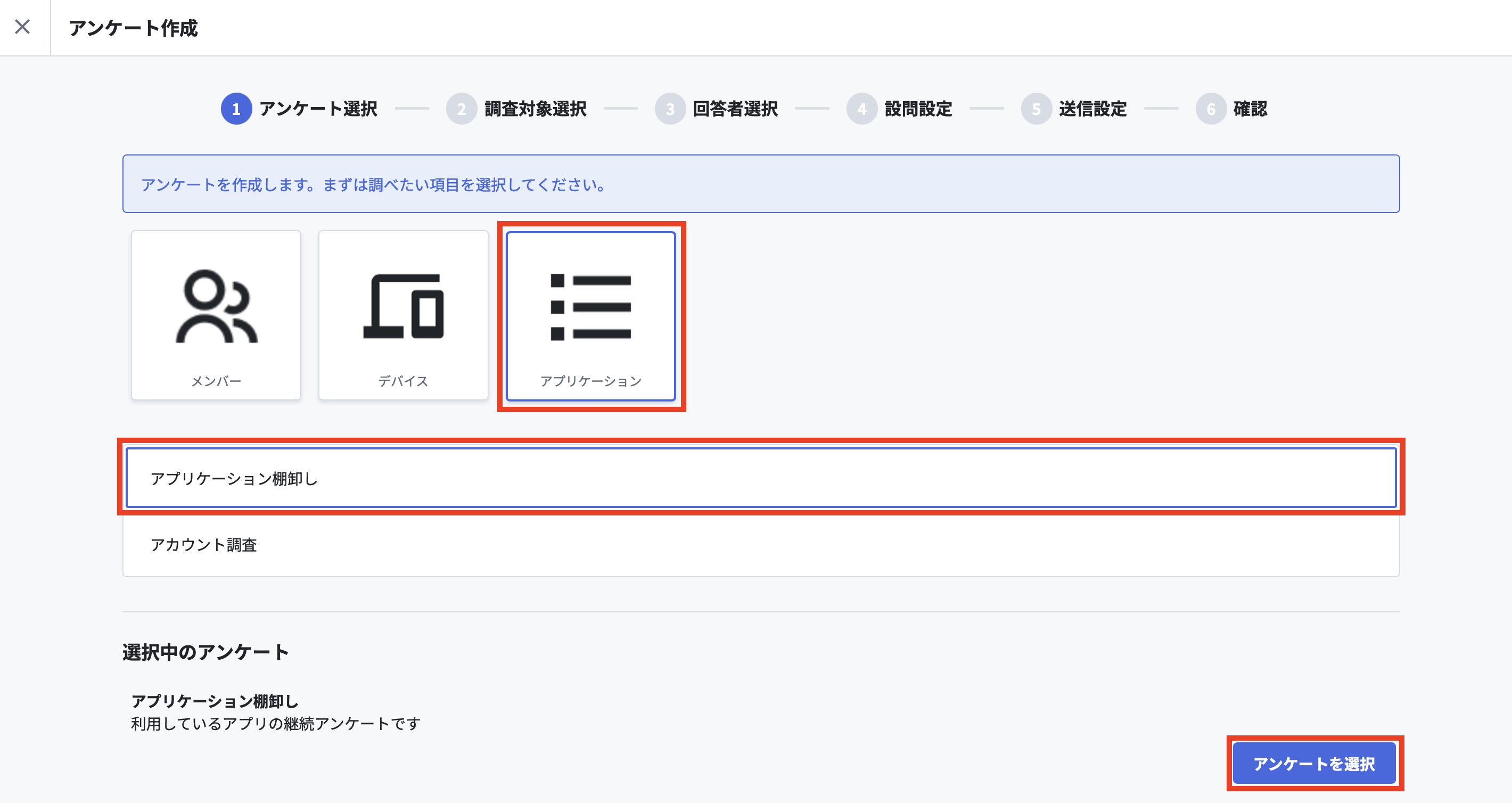Click the 利用しているアプリの継続アンケートです description
Screen dimensions: 1512x803
coord(276,723)
